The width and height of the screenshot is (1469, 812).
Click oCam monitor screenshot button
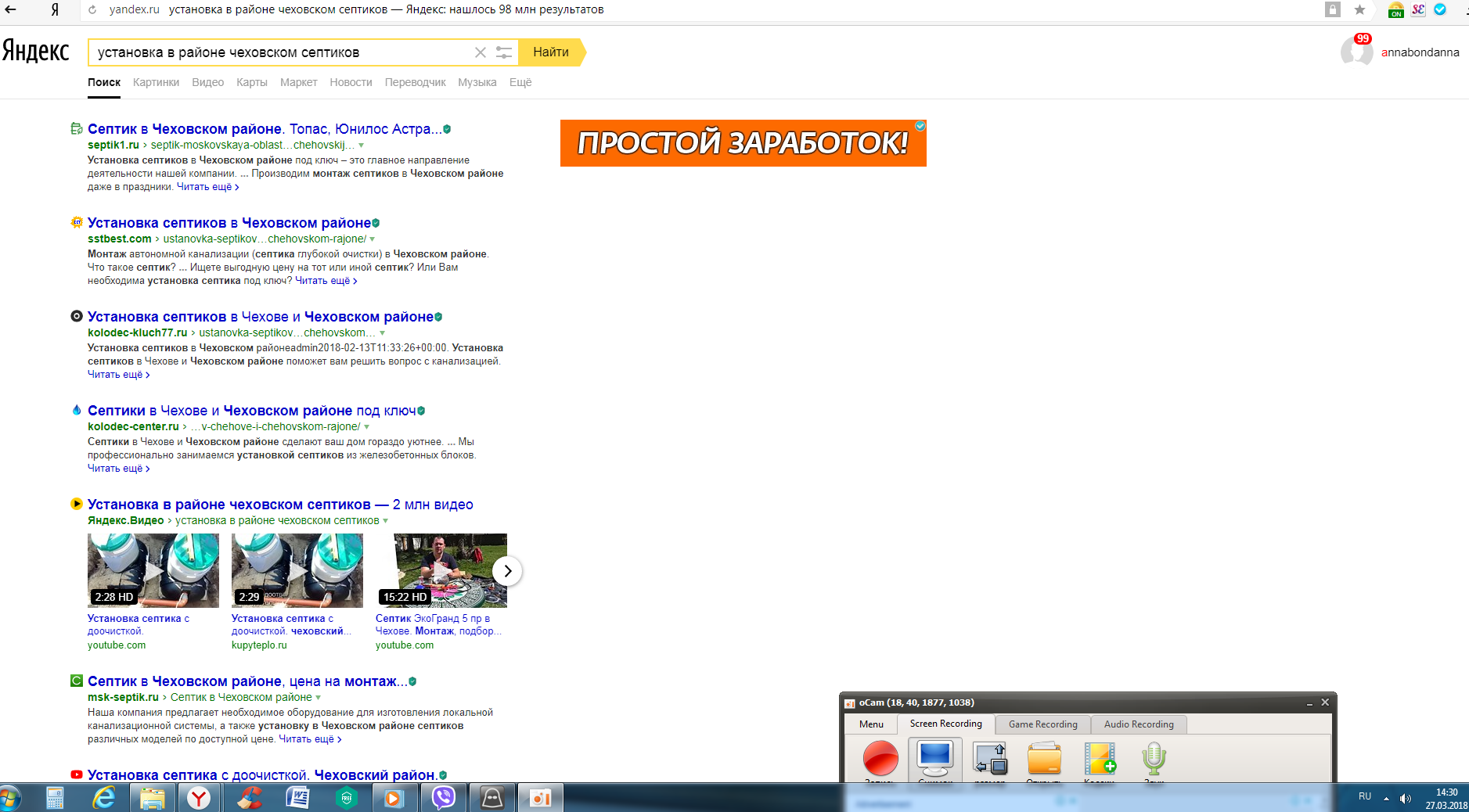[935, 759]
